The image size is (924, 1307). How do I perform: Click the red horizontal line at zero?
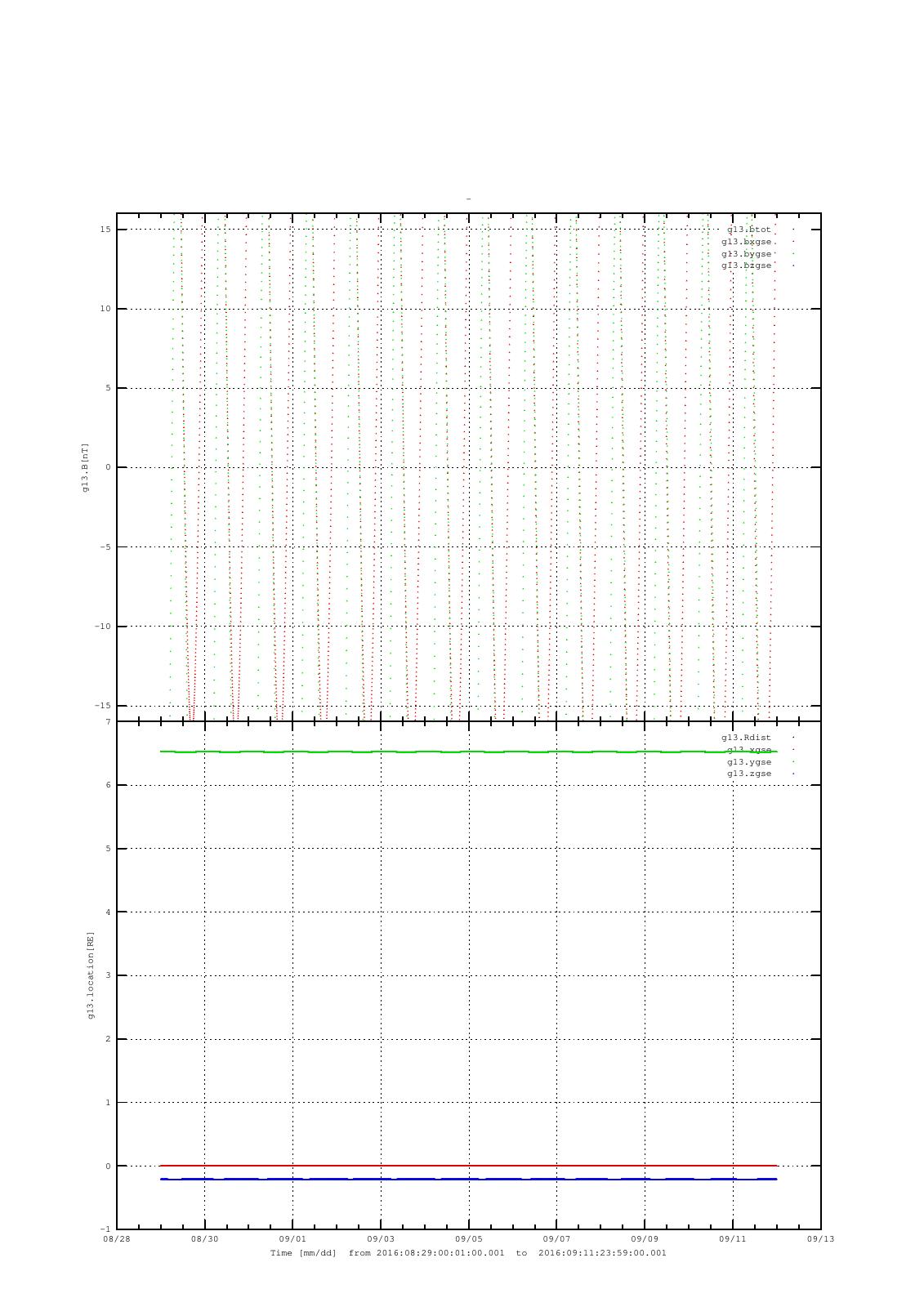click(x=468, y=1166)
